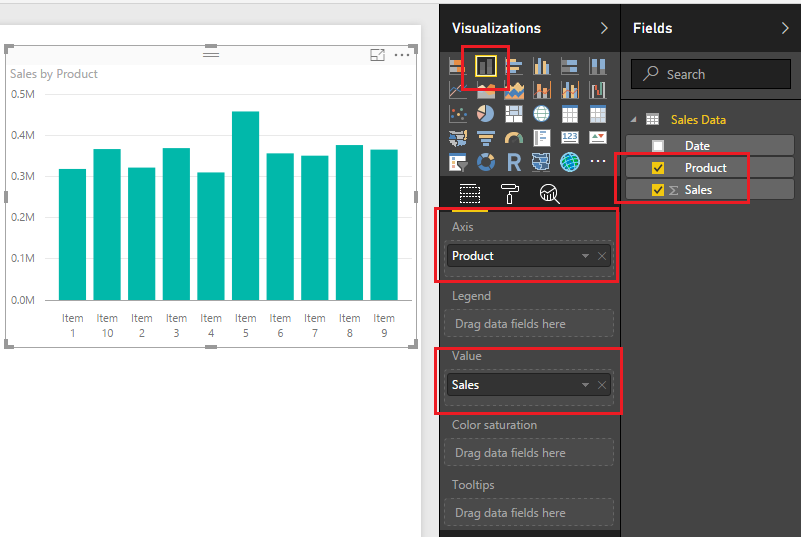The image size is (801, 537).
Task: Select the line and clustered column chart
Action: click(x=570, y=90)
